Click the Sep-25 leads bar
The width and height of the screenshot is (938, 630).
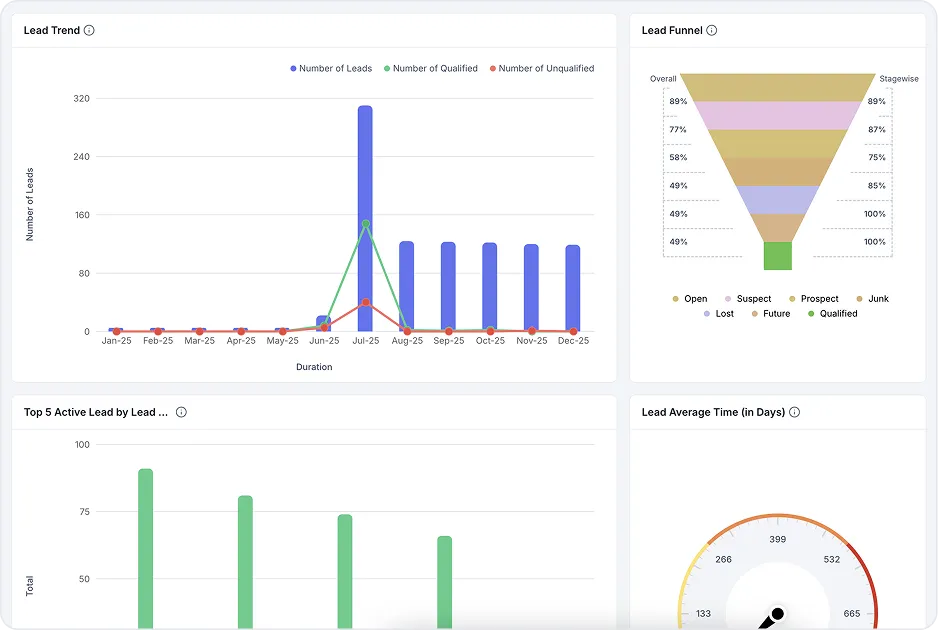[448, 287]
